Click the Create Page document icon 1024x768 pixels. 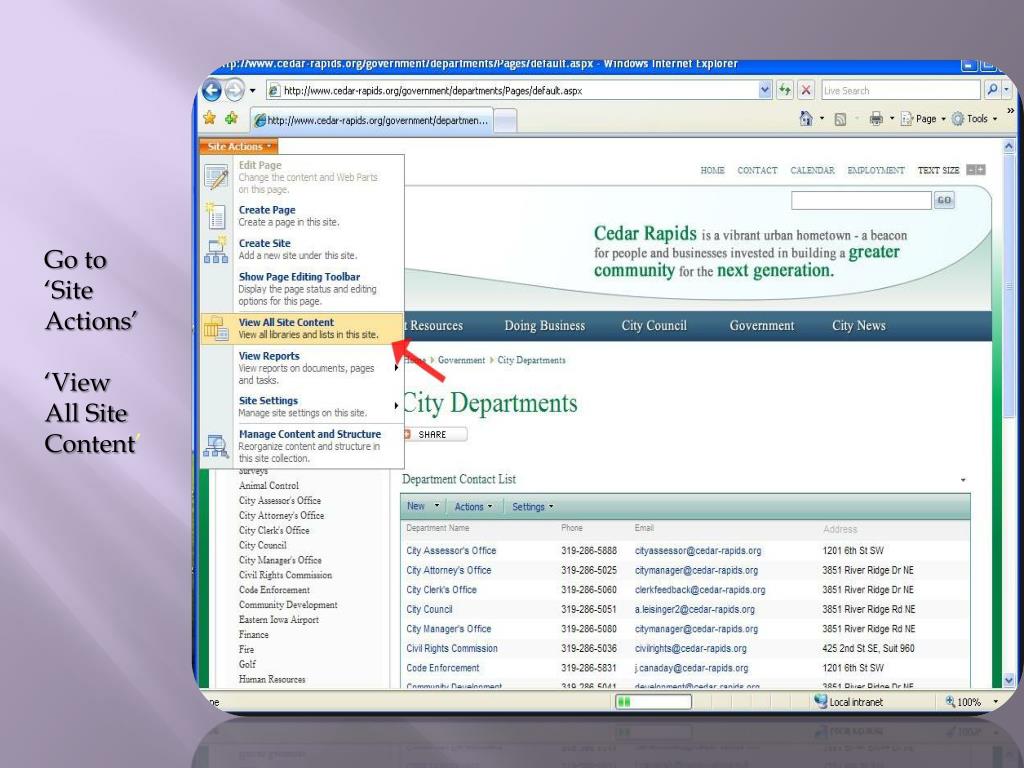coord(216,216)
